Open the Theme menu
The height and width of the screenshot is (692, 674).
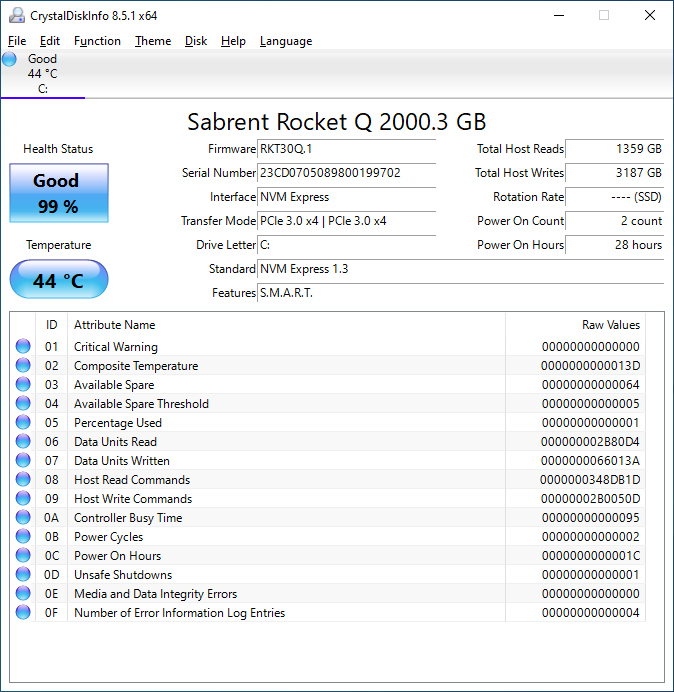(x=153, y=41)
